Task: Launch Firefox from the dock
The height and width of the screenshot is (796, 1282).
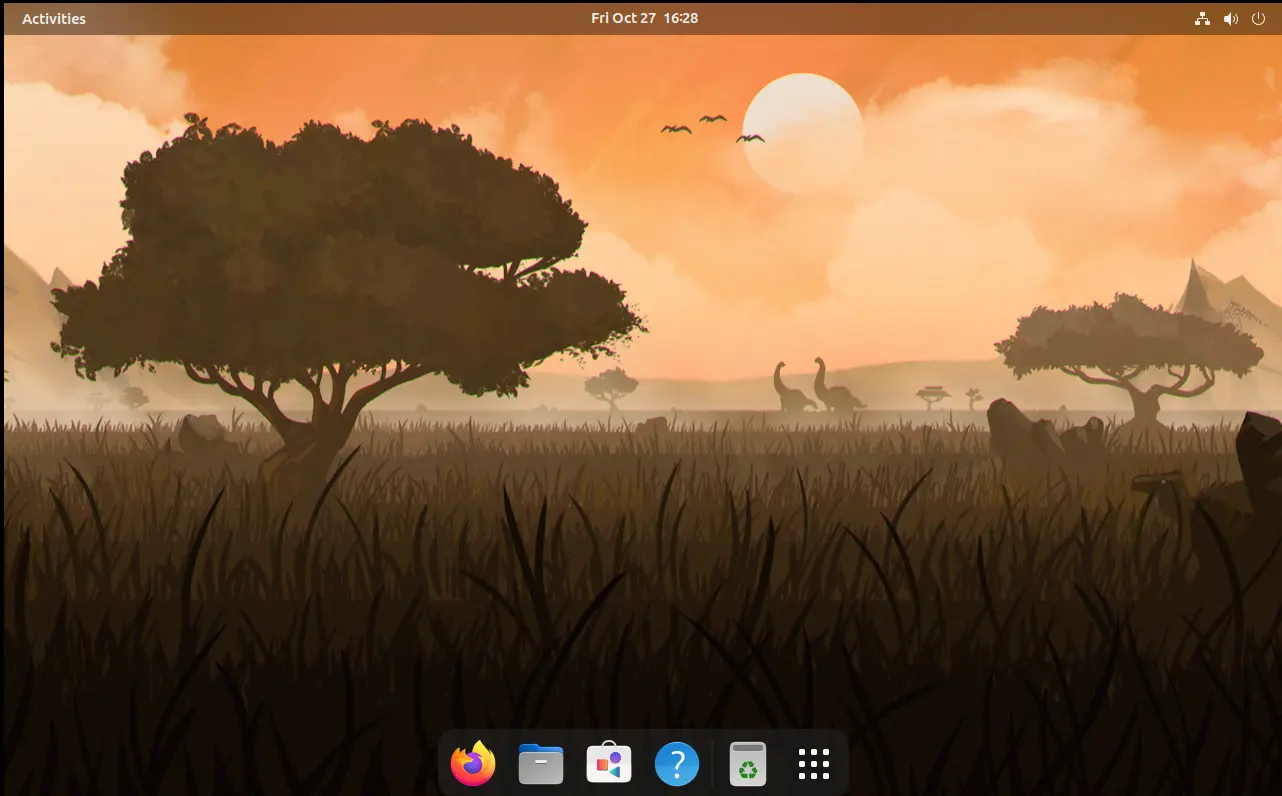Action: (x=473, y=765)
